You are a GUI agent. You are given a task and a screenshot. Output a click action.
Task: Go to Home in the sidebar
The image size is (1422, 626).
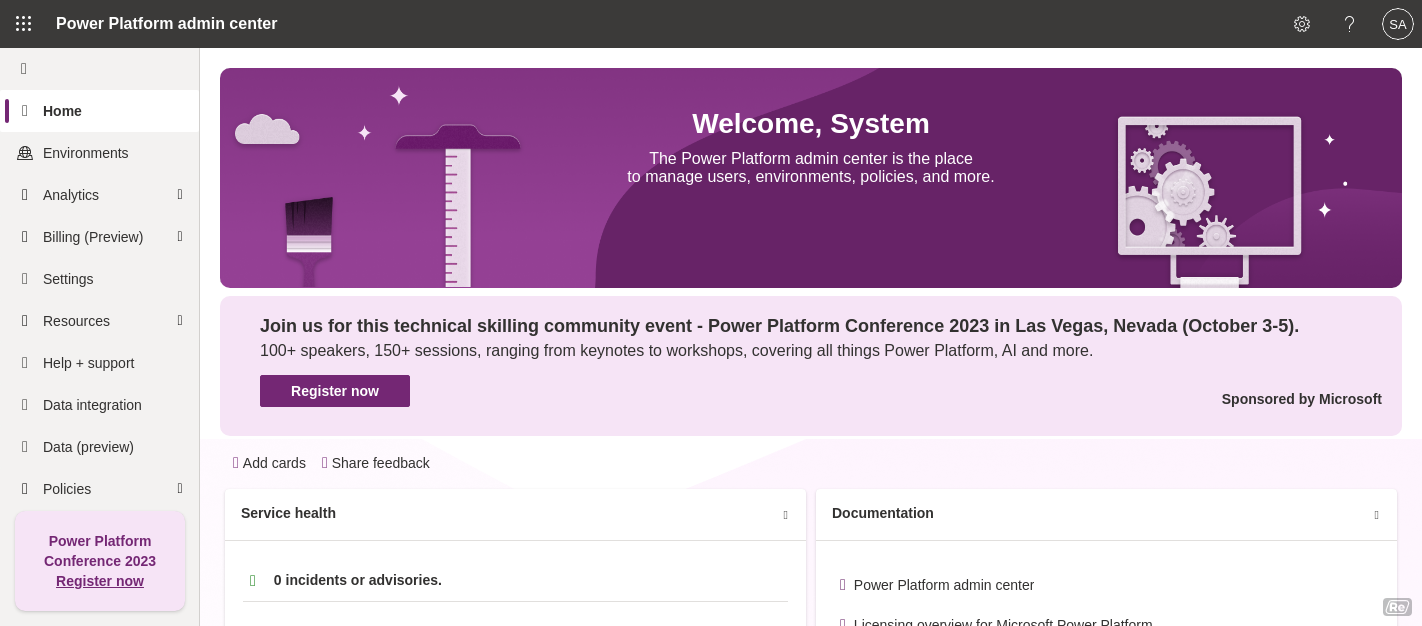click(x=62, y=111)
